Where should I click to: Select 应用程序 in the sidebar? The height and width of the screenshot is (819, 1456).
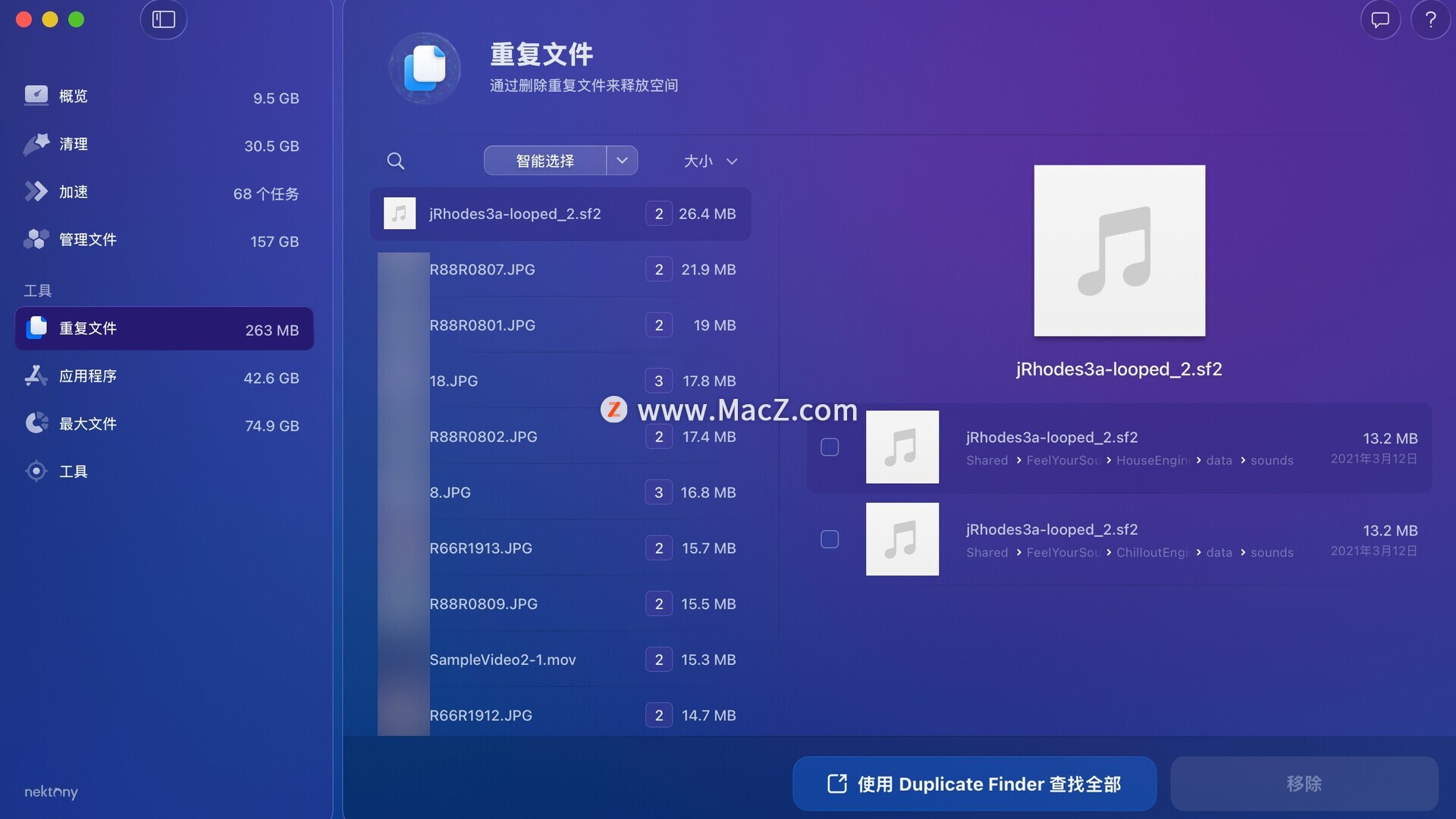(87, 376)
